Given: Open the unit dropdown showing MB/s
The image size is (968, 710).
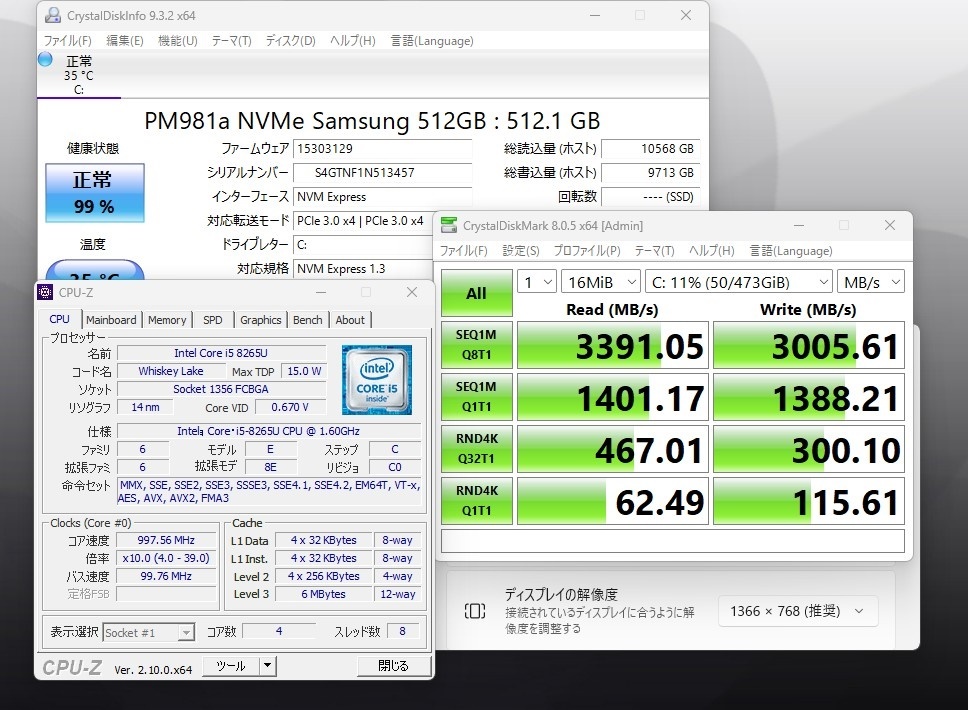Looking at the screenshot, I should [871, 282].
